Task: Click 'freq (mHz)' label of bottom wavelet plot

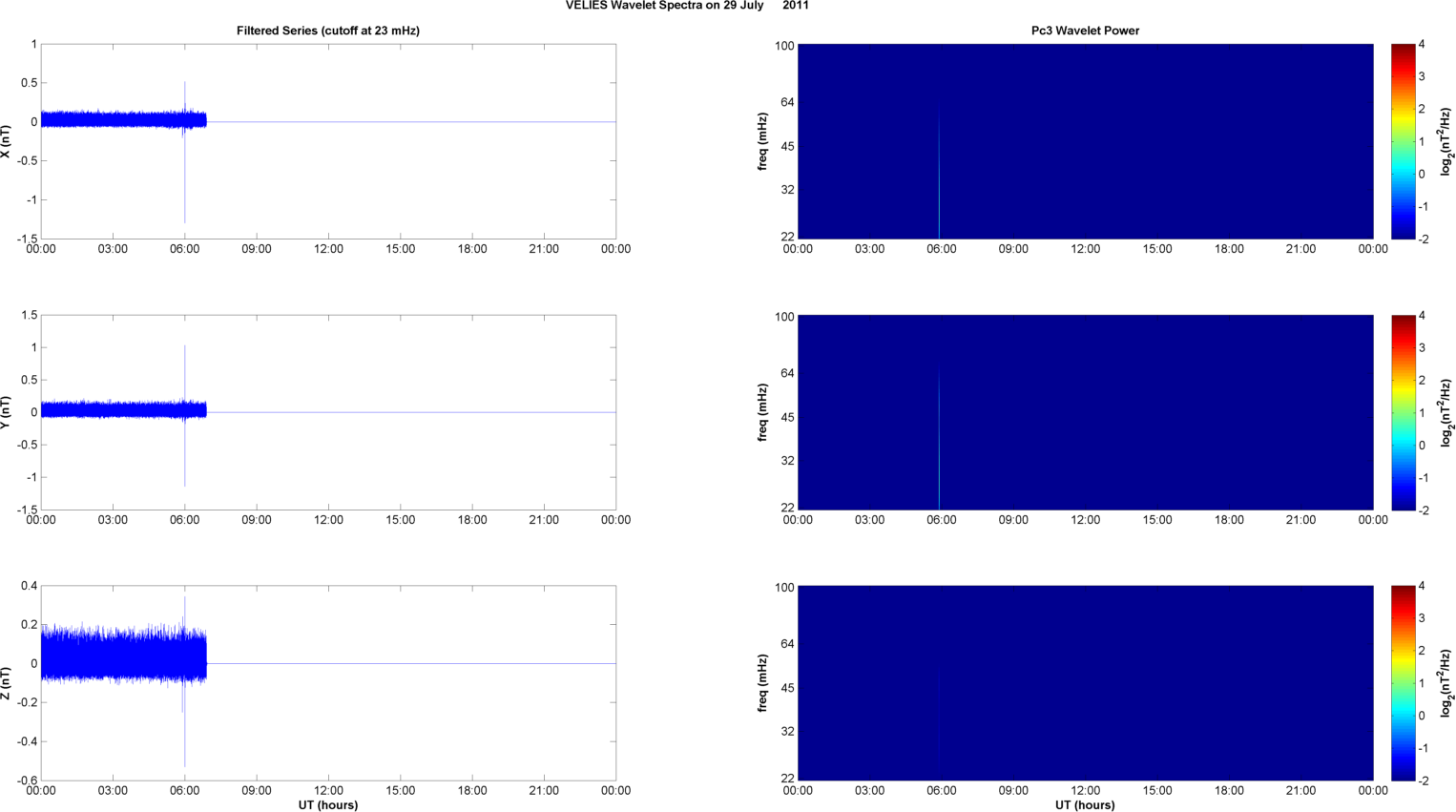Action: coord(762,683)
